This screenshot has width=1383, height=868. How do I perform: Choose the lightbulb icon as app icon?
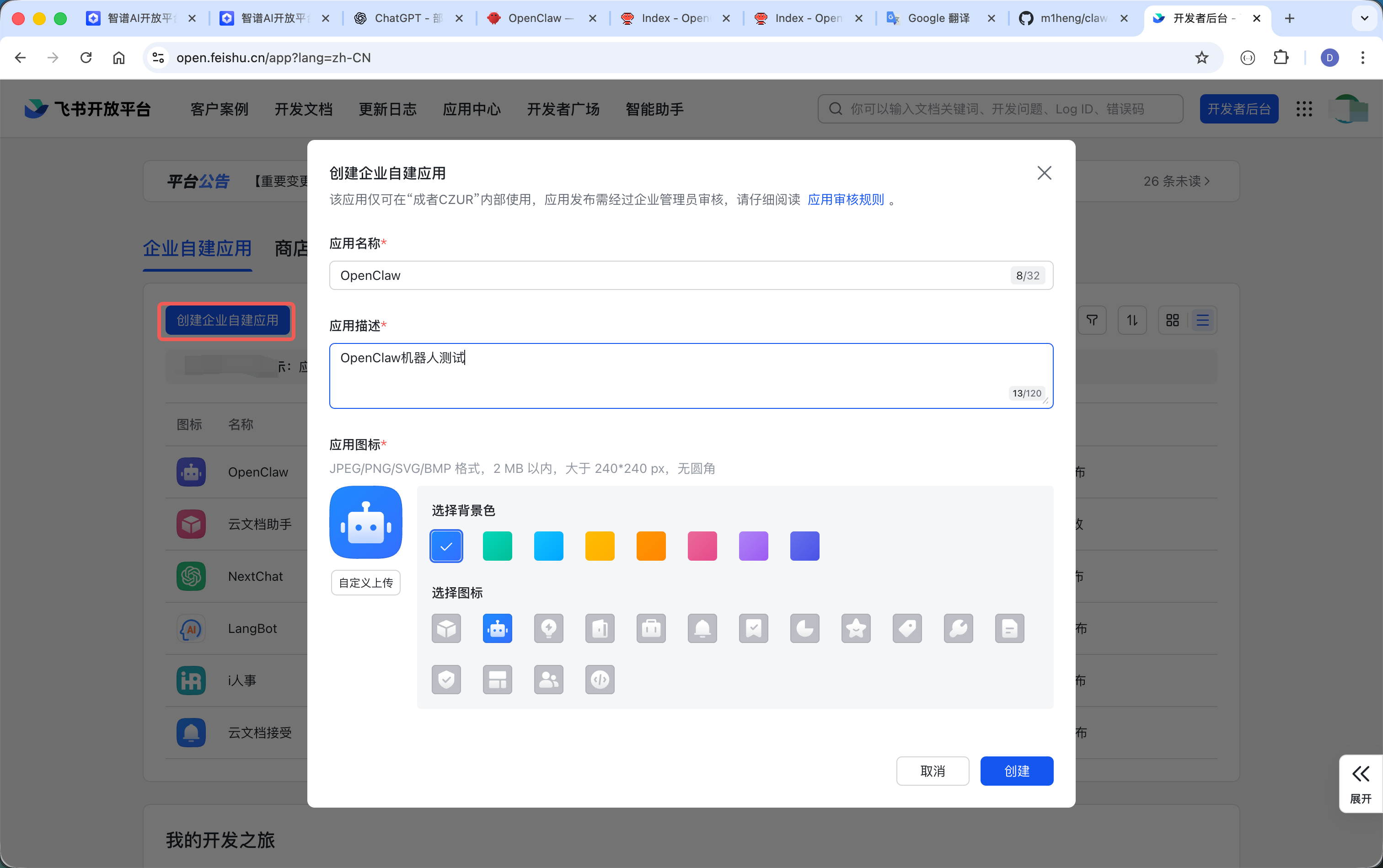(x=548, y=628)
